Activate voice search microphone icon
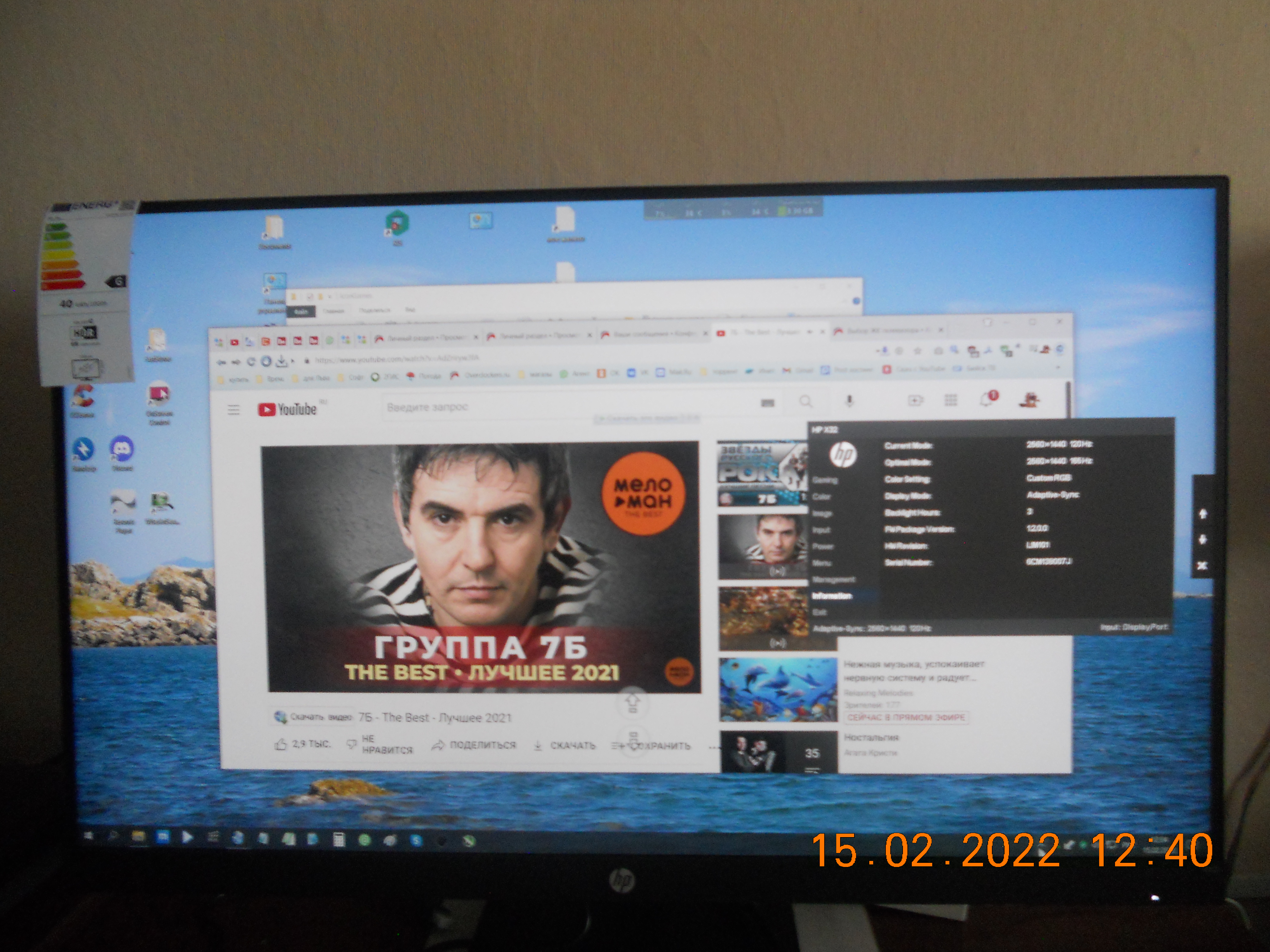This screenshot has width=1270, height=952. coord(849,401)
